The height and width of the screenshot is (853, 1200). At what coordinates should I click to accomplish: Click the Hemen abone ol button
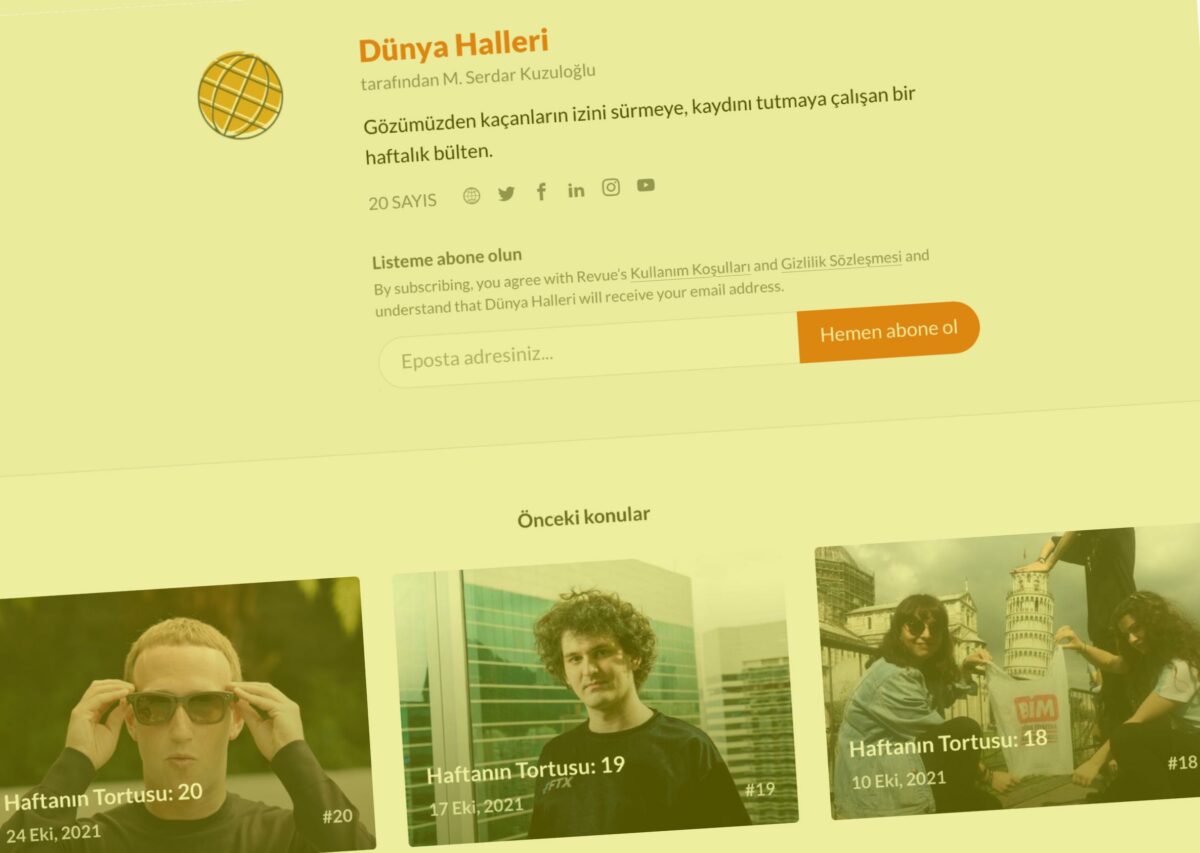pyautogui.click(x=888, y=332)
